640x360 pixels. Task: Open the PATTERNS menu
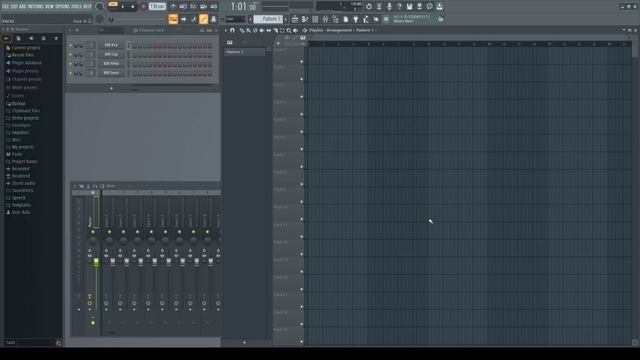[36, 7]
